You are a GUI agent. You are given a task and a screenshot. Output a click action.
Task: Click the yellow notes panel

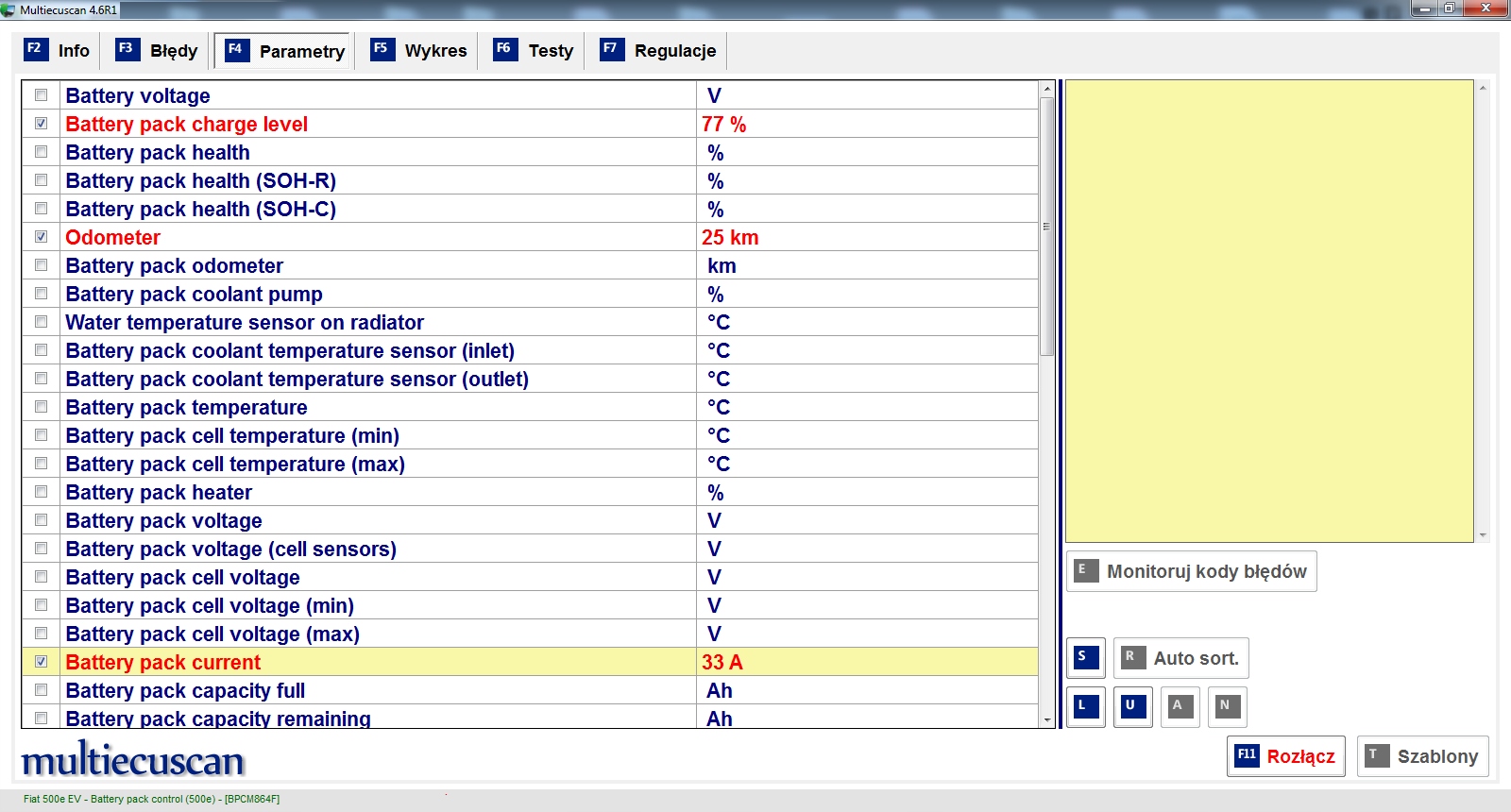click(1269, 311)
